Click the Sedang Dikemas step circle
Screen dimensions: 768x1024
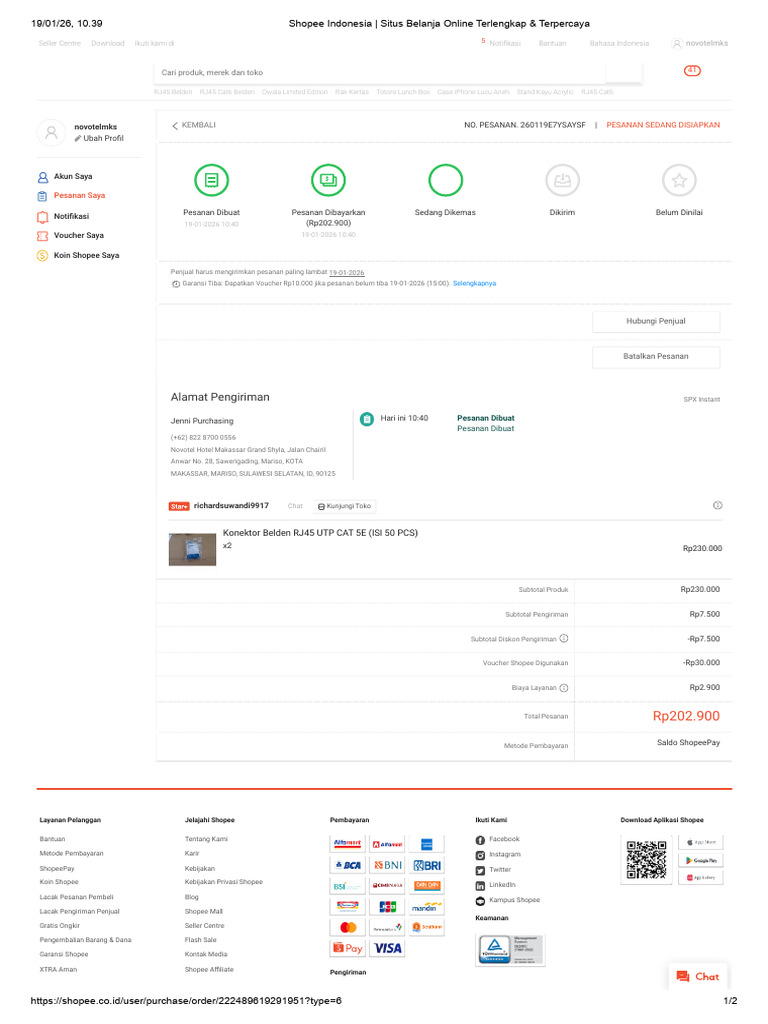pos(445,180)
